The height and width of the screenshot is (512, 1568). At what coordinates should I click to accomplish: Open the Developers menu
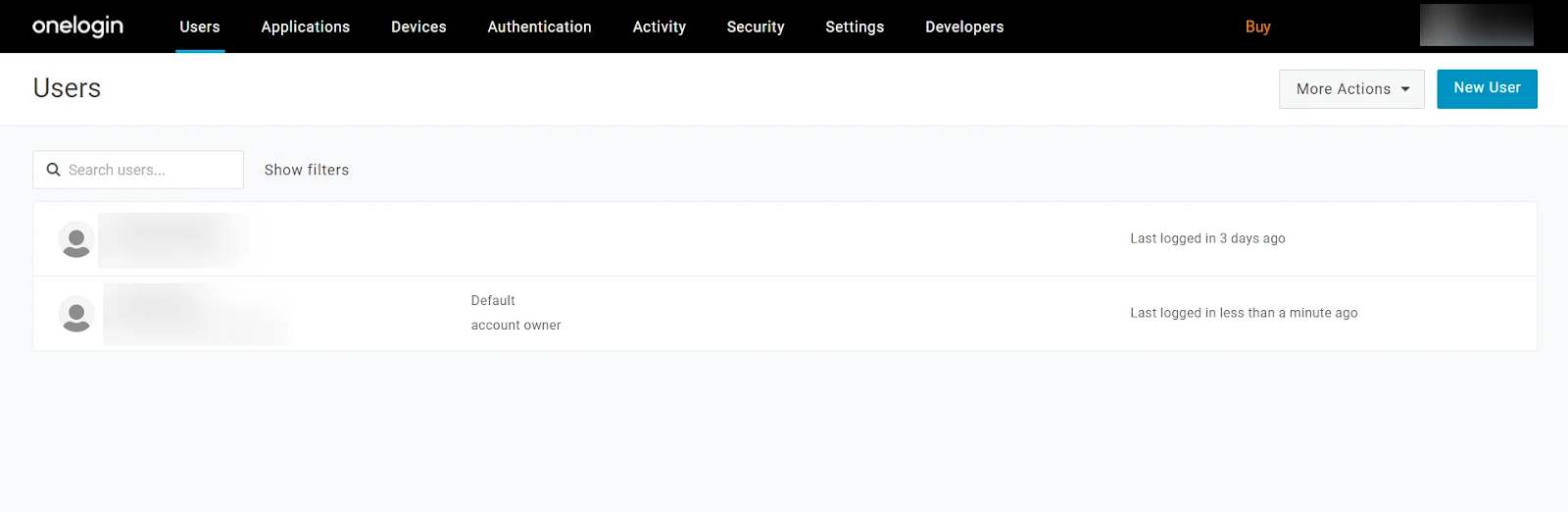[x=964, y=26]
